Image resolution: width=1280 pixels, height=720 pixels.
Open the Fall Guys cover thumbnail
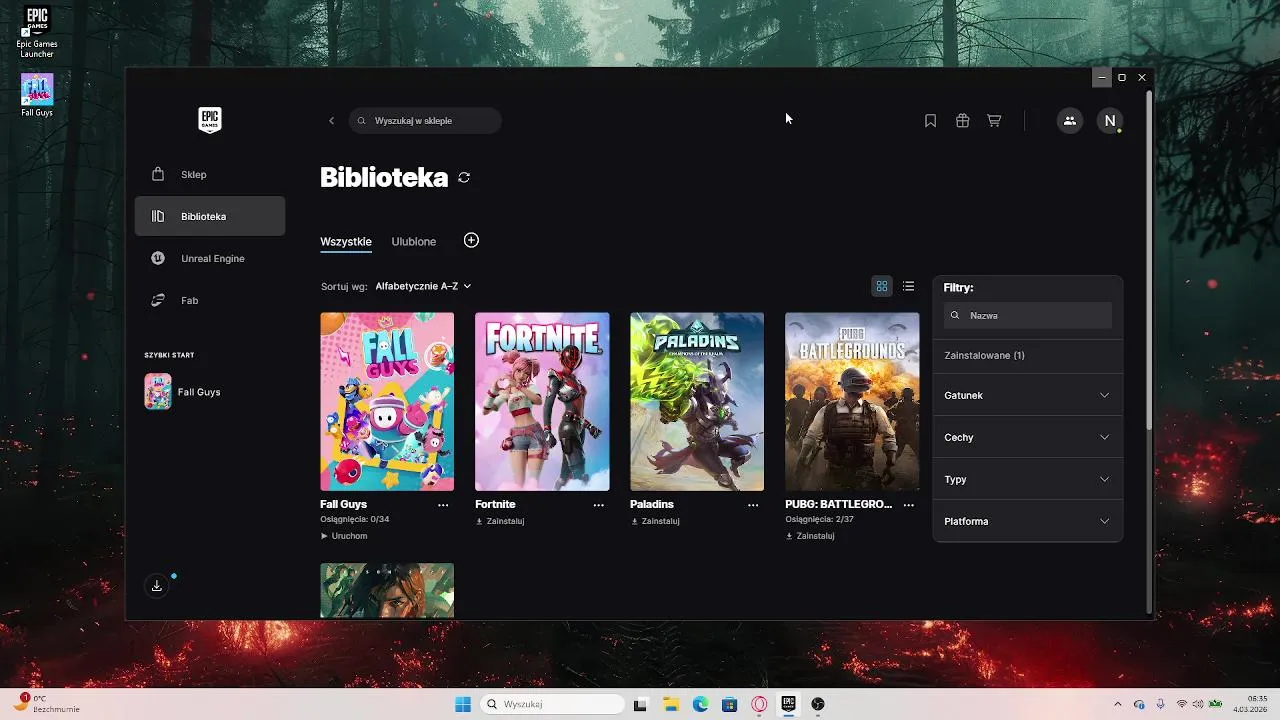pyautogui.click(x=387, y=402)
